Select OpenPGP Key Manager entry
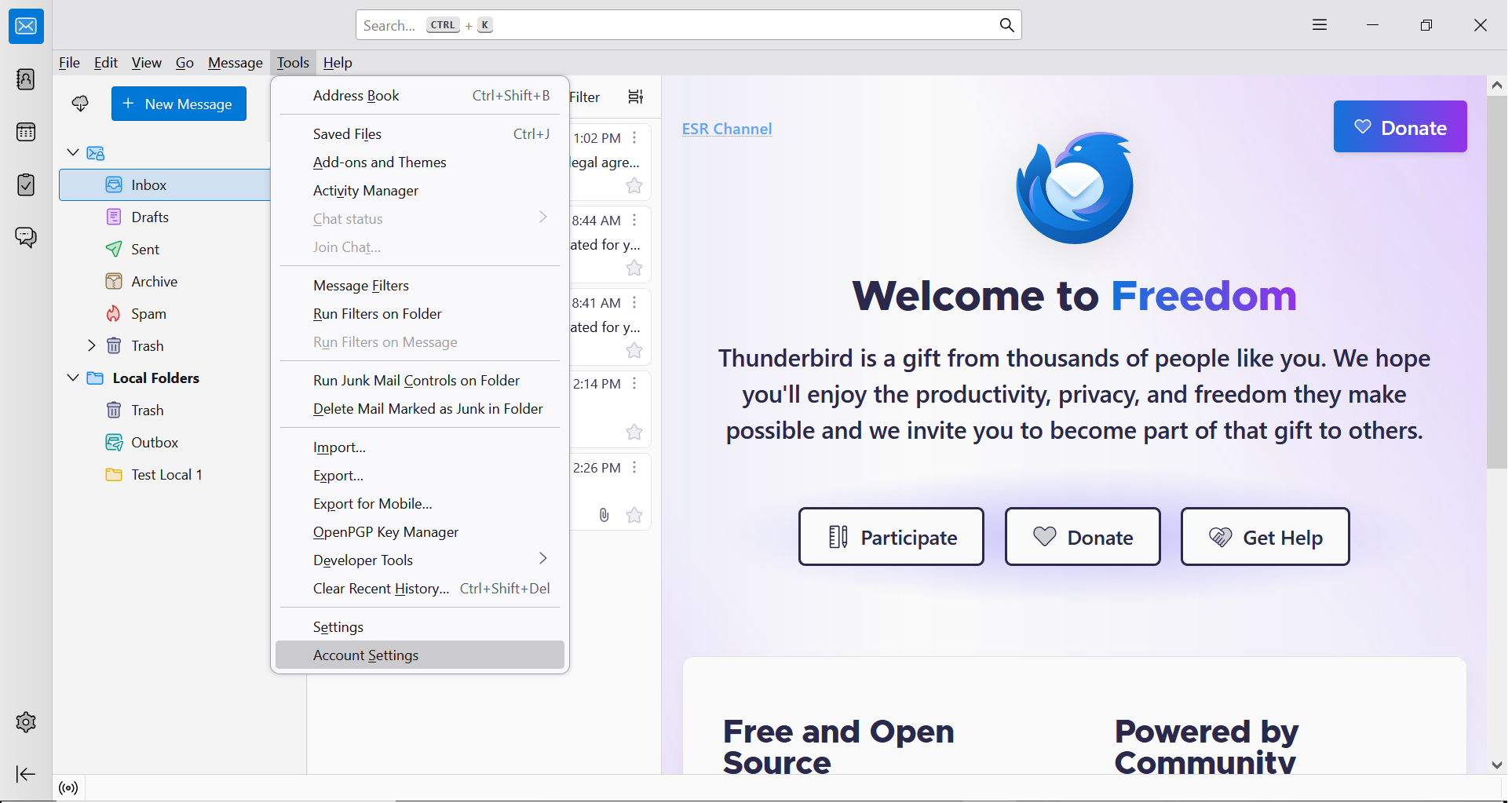Viewport: 1512px width, 803px height. (420, 532)
